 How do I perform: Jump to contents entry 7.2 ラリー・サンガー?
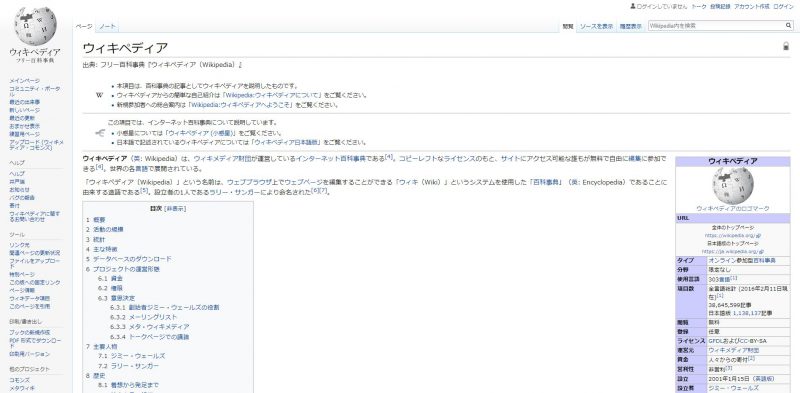point(129,366)
